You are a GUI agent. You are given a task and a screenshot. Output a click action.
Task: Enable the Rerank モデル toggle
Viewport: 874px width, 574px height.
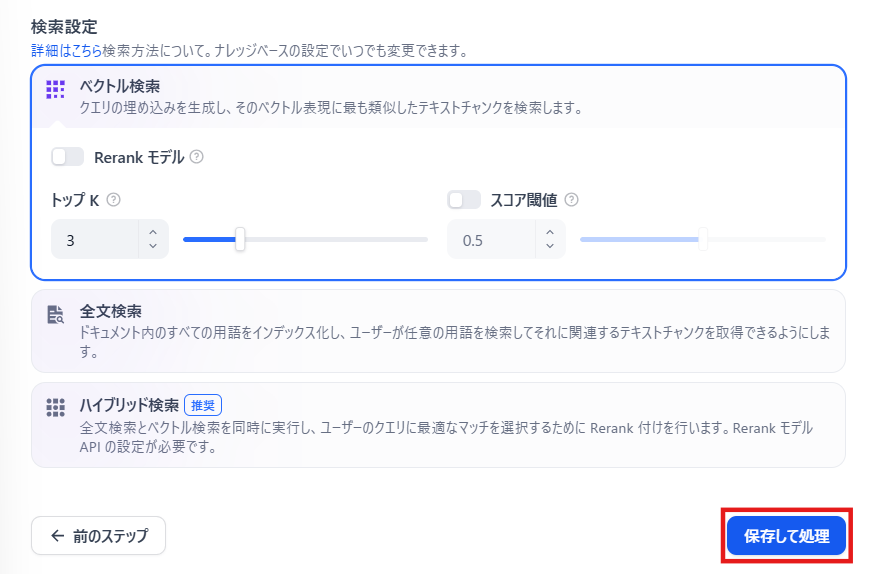coord(67,157)
